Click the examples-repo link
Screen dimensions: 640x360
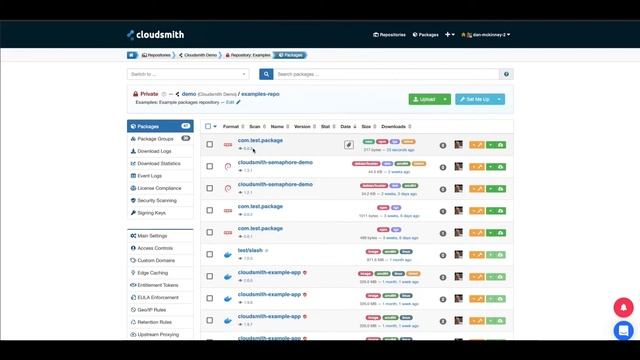point(260,94)
